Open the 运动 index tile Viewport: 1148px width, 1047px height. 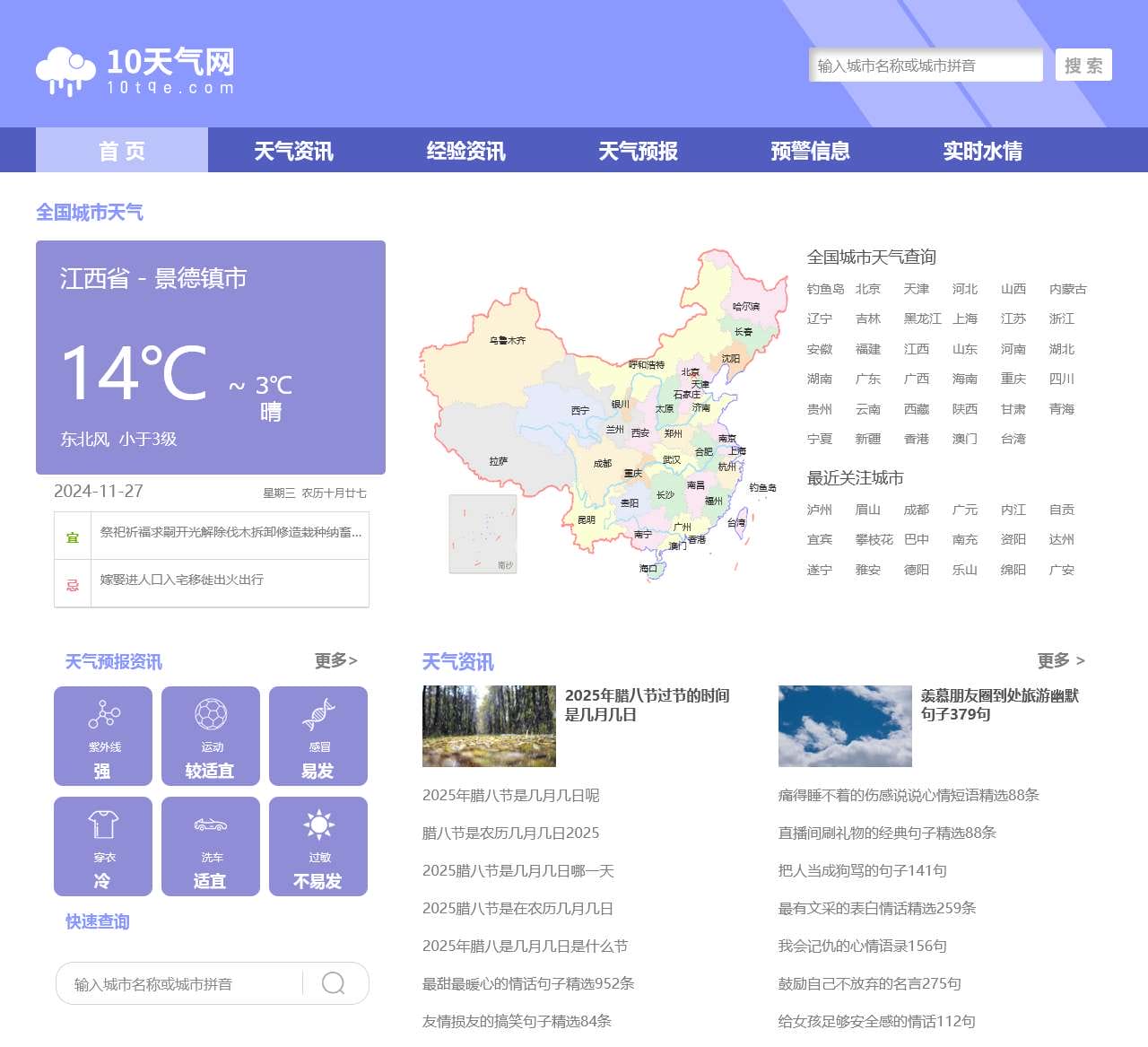pos(211,736)
